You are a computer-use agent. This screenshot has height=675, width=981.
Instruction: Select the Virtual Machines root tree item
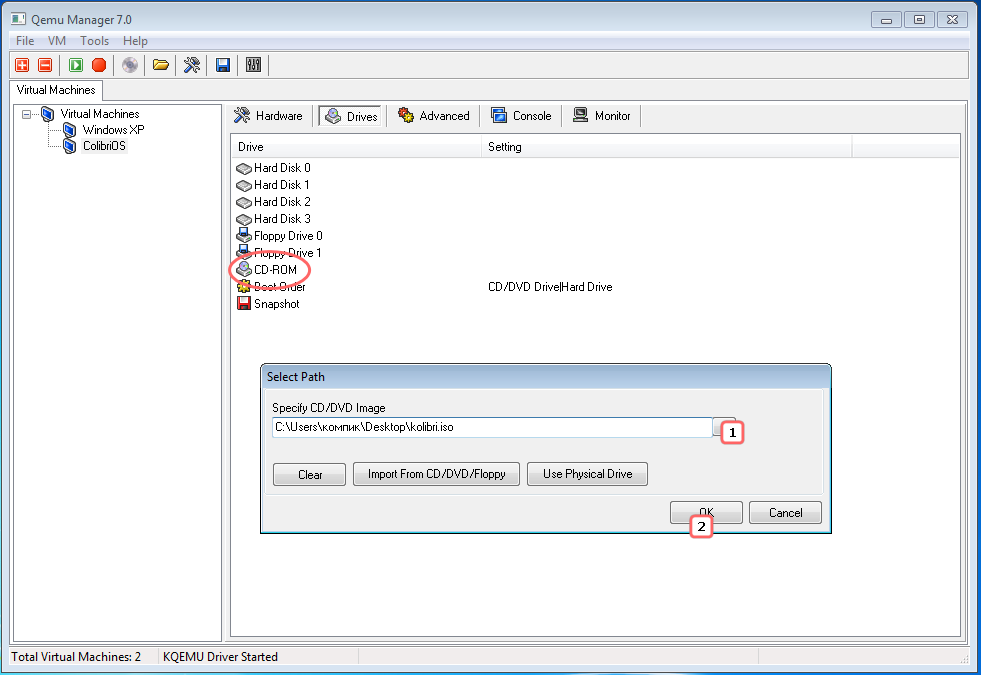(x=99, y=114)
